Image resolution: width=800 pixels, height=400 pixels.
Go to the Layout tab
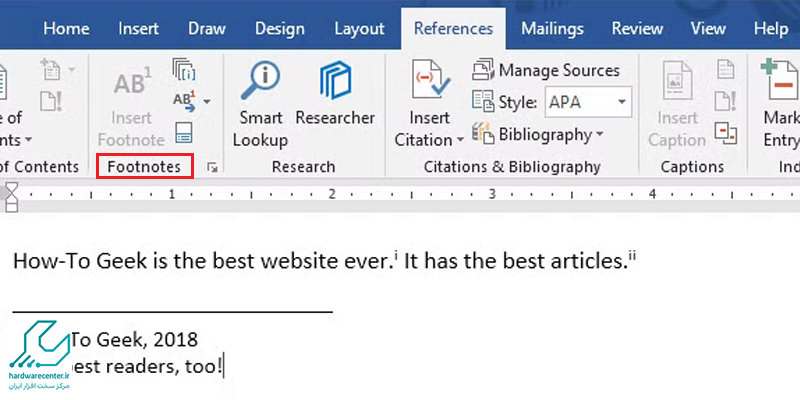click(x=359, y=29)
